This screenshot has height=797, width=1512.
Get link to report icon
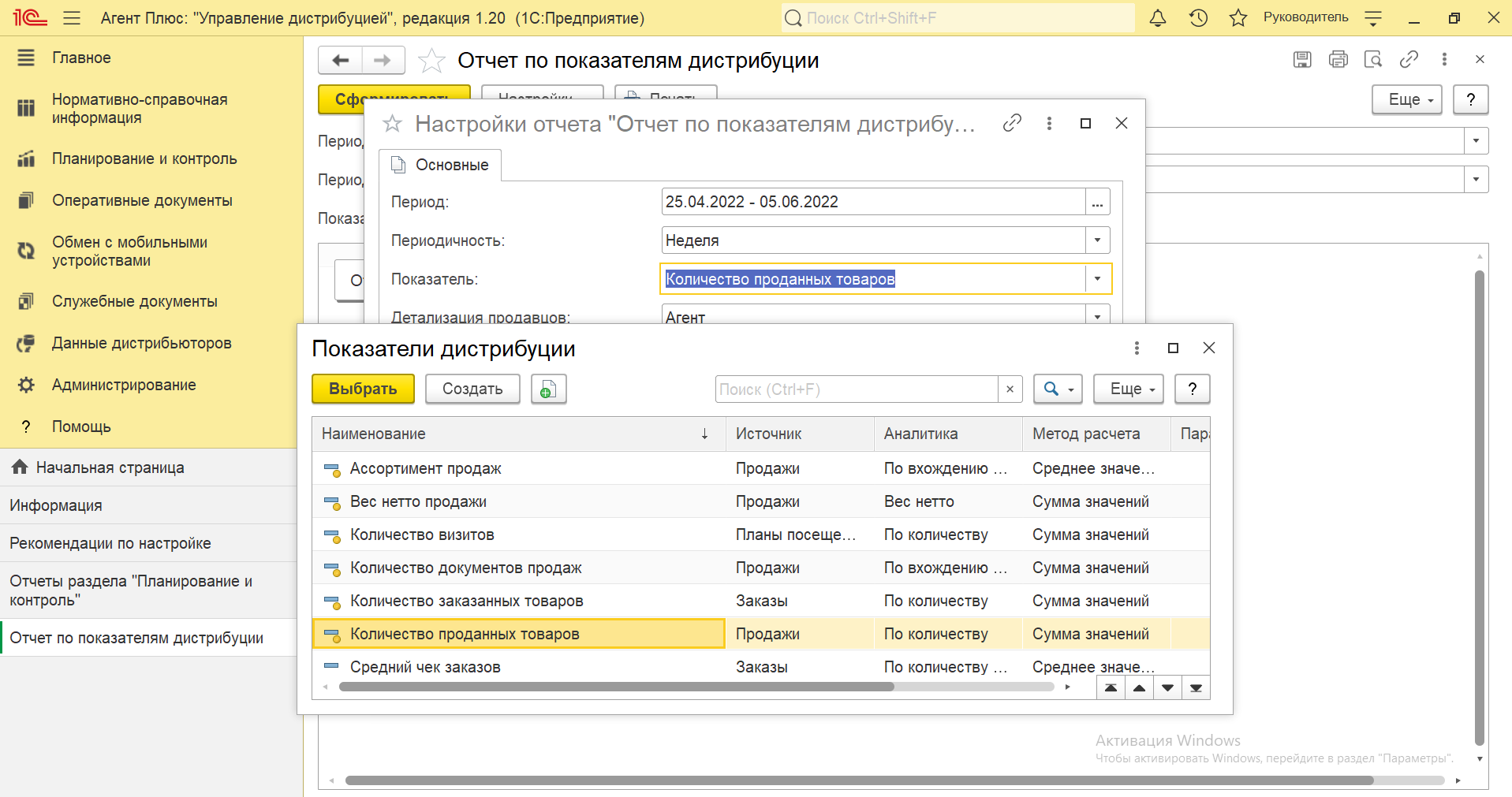(x=1409, y=59)
